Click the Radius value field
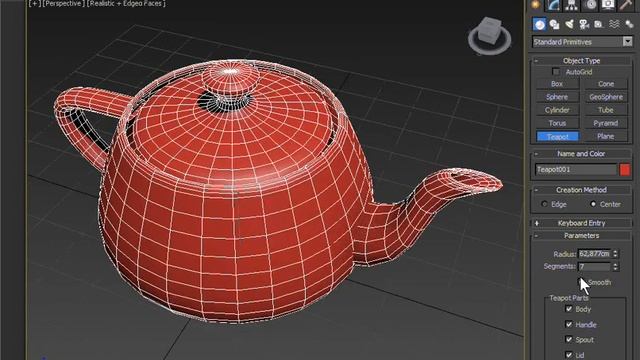Image resolution: width=640 pixels, height=360 pixels. (x=594, y=253)
